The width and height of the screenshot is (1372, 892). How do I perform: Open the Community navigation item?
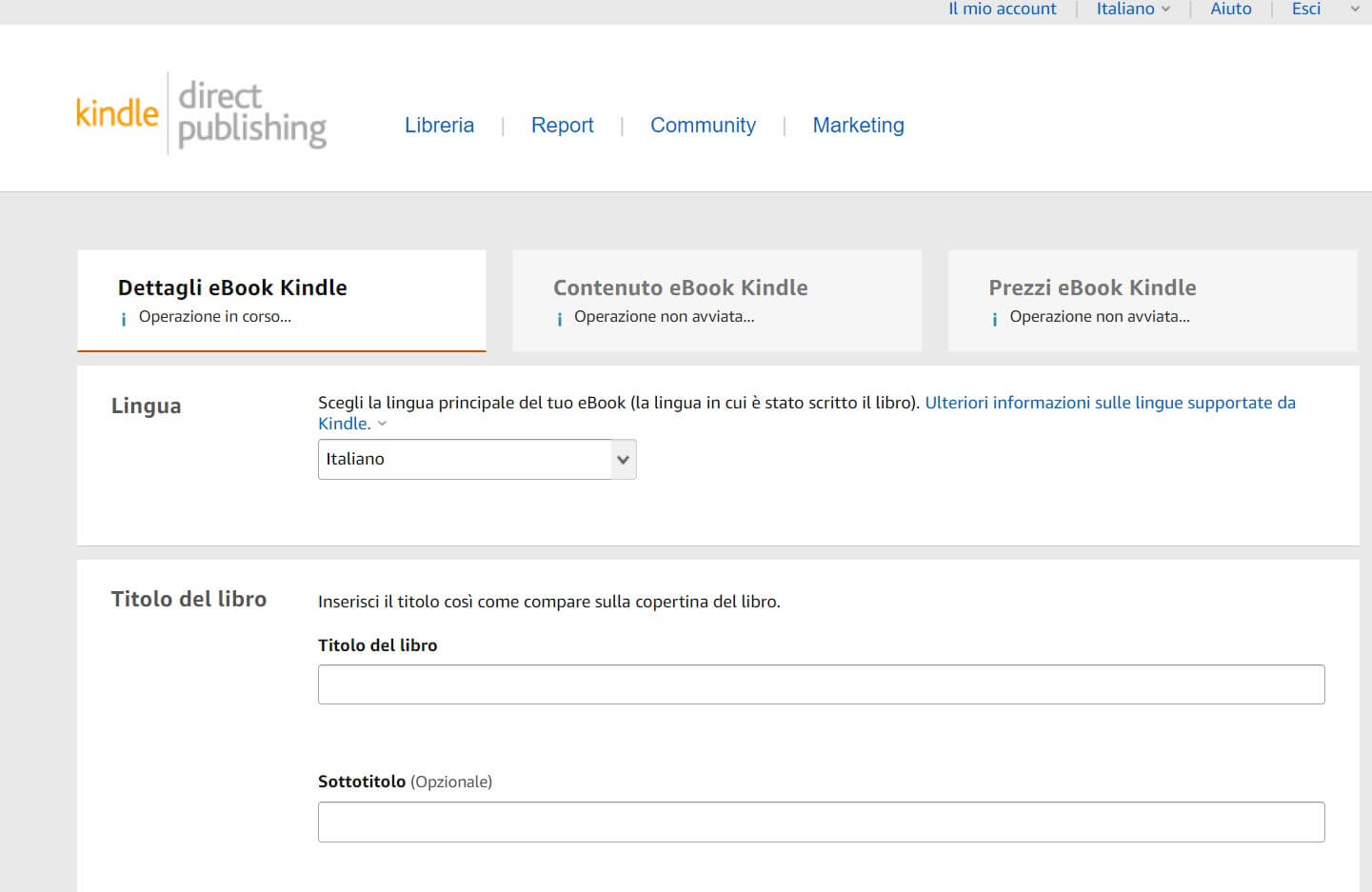[703, 126]
